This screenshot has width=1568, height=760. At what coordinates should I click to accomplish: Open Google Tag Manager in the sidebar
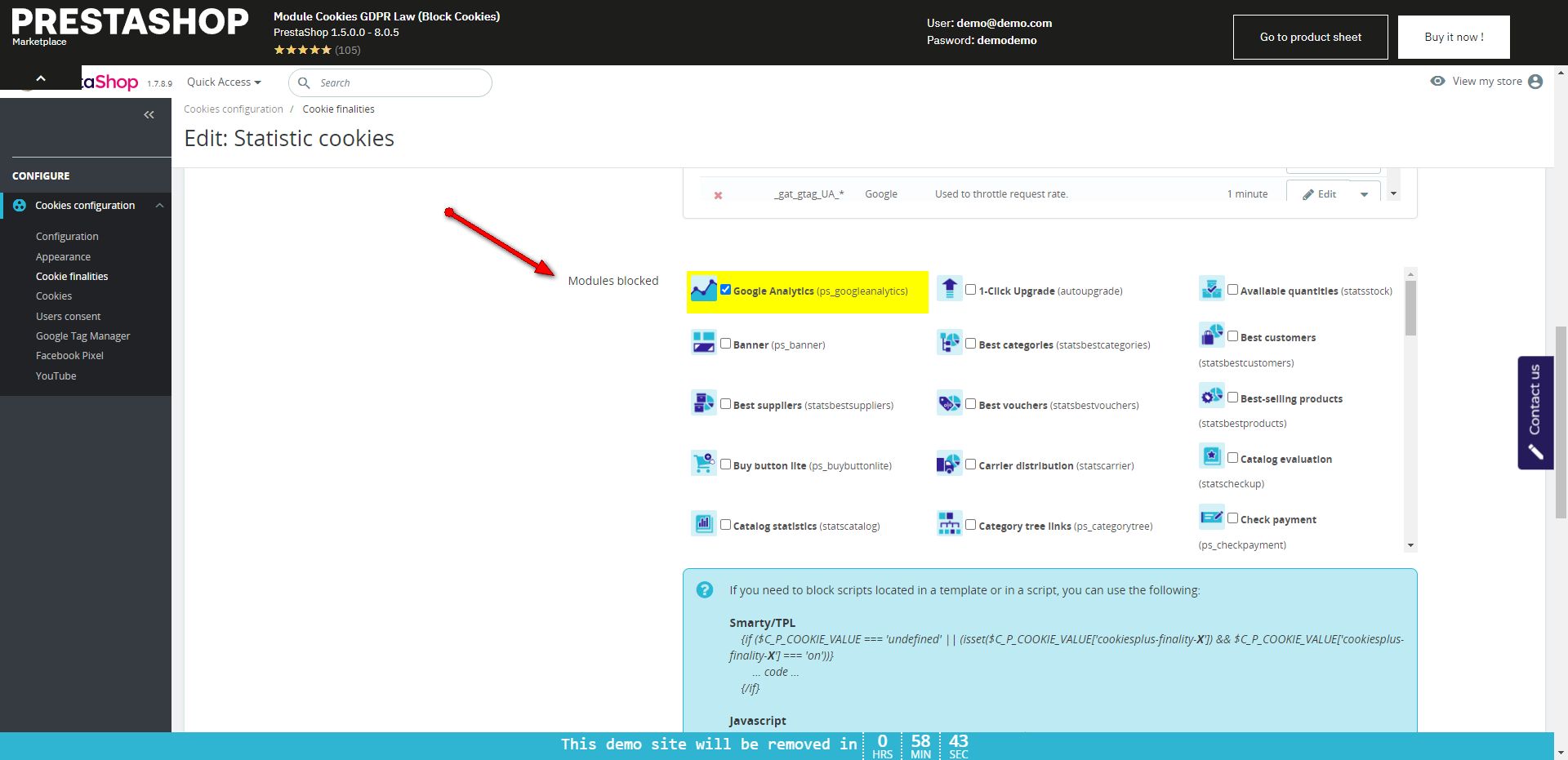click(x=82, y=336)
